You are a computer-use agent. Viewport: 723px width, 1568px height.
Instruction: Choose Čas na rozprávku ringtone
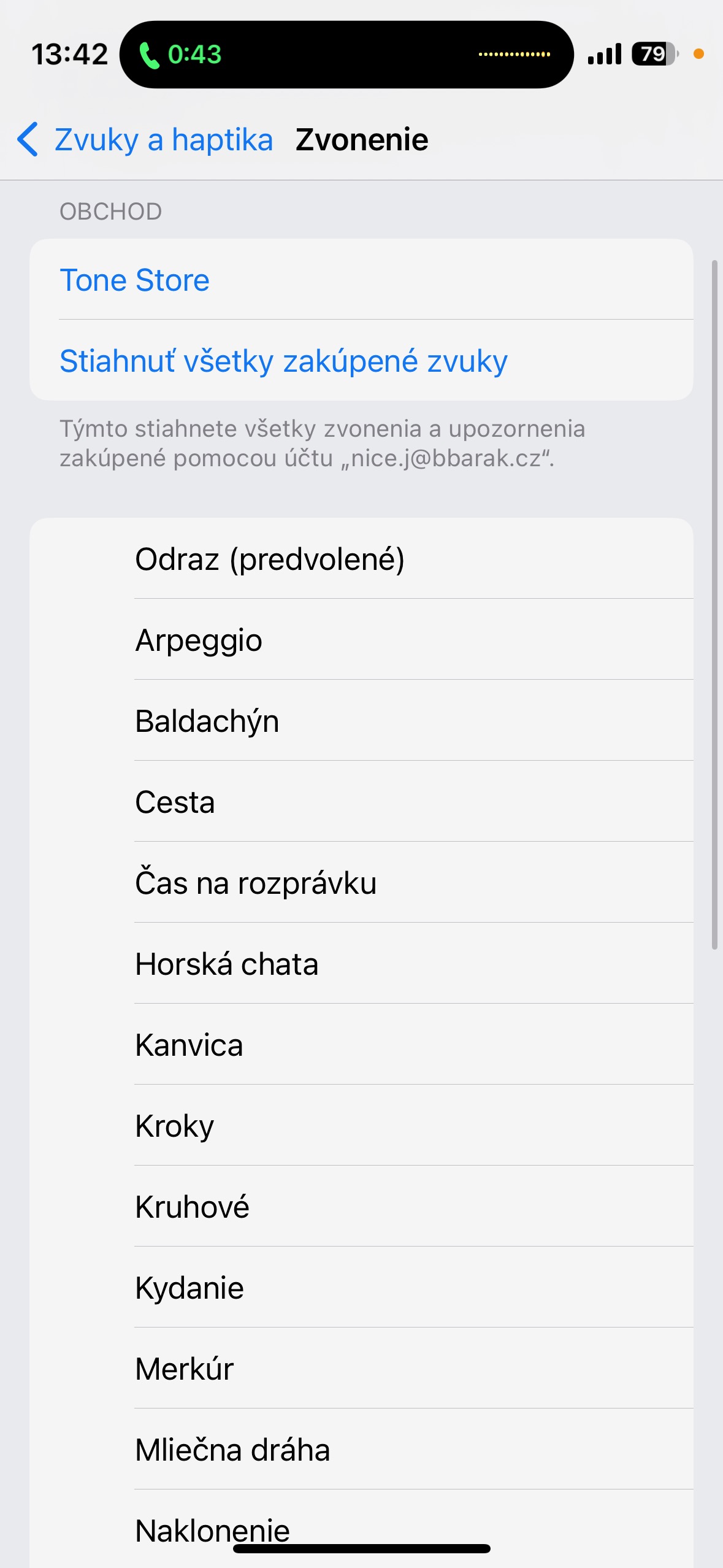(256, 883)
